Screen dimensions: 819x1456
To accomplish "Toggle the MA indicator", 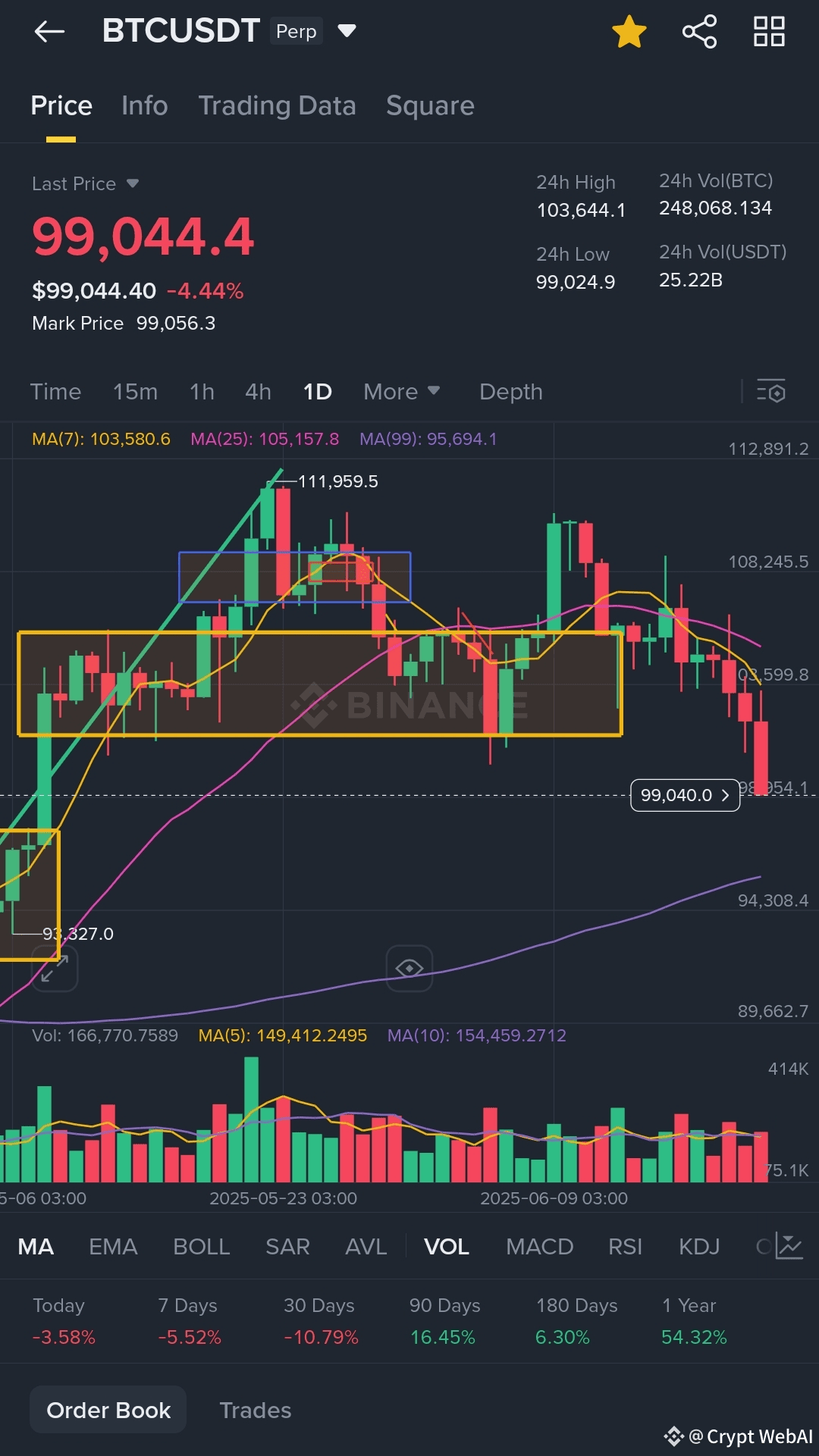I will (36, 1247).
